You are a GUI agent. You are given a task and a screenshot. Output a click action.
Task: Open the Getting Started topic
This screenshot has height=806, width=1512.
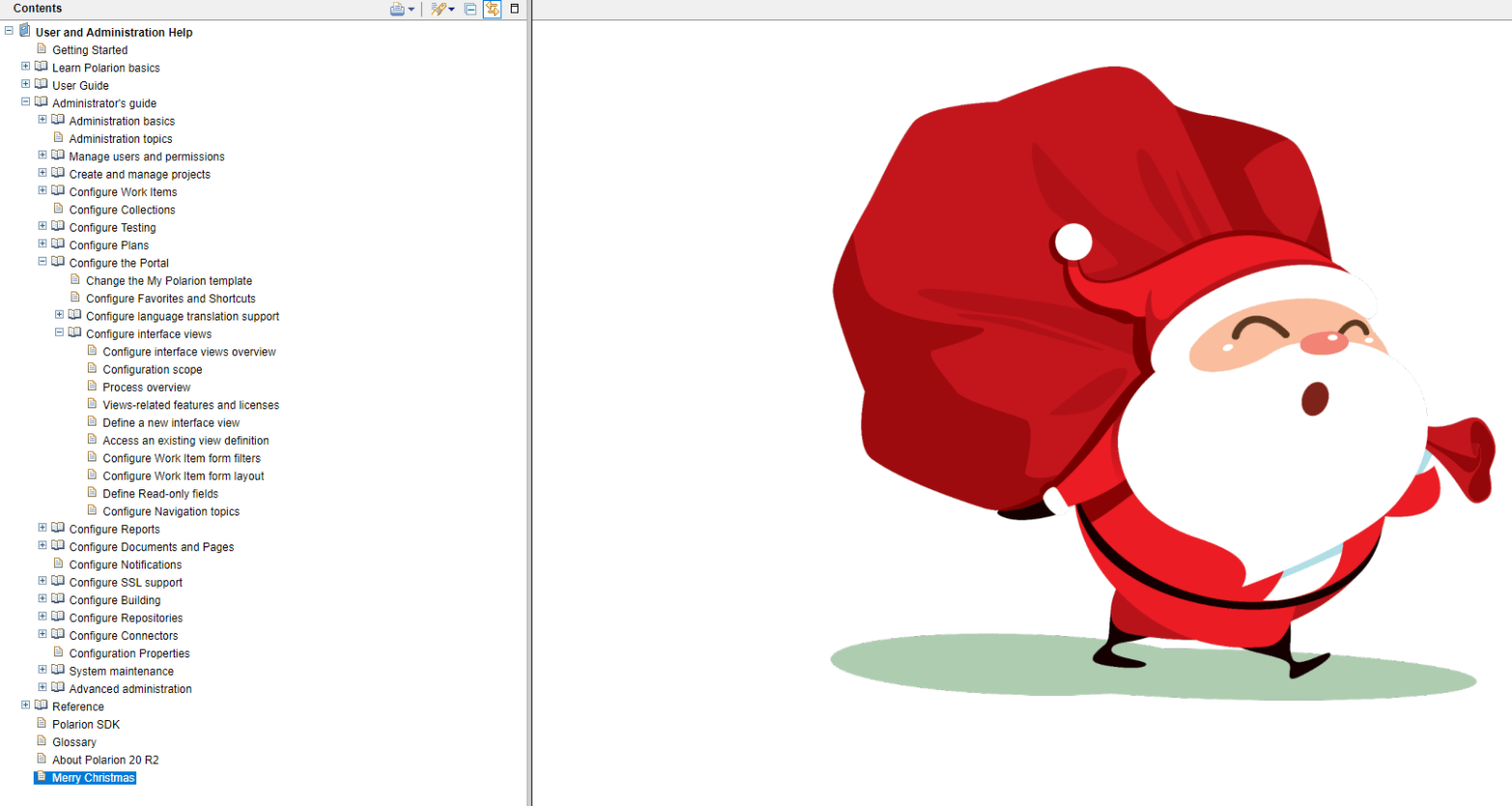click(89, 50)
